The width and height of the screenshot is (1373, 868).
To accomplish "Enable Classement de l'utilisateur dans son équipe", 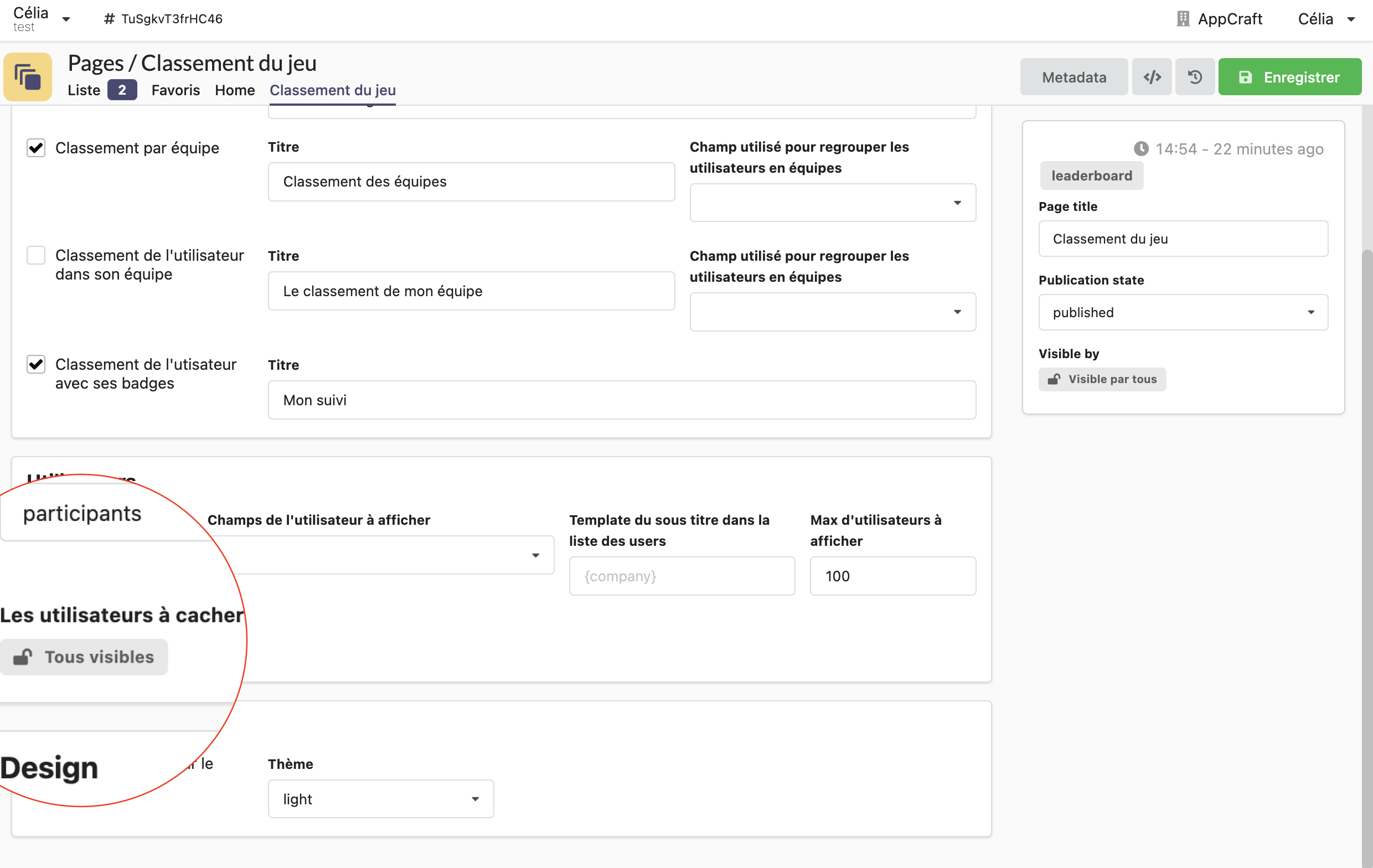I will (36, 256).
